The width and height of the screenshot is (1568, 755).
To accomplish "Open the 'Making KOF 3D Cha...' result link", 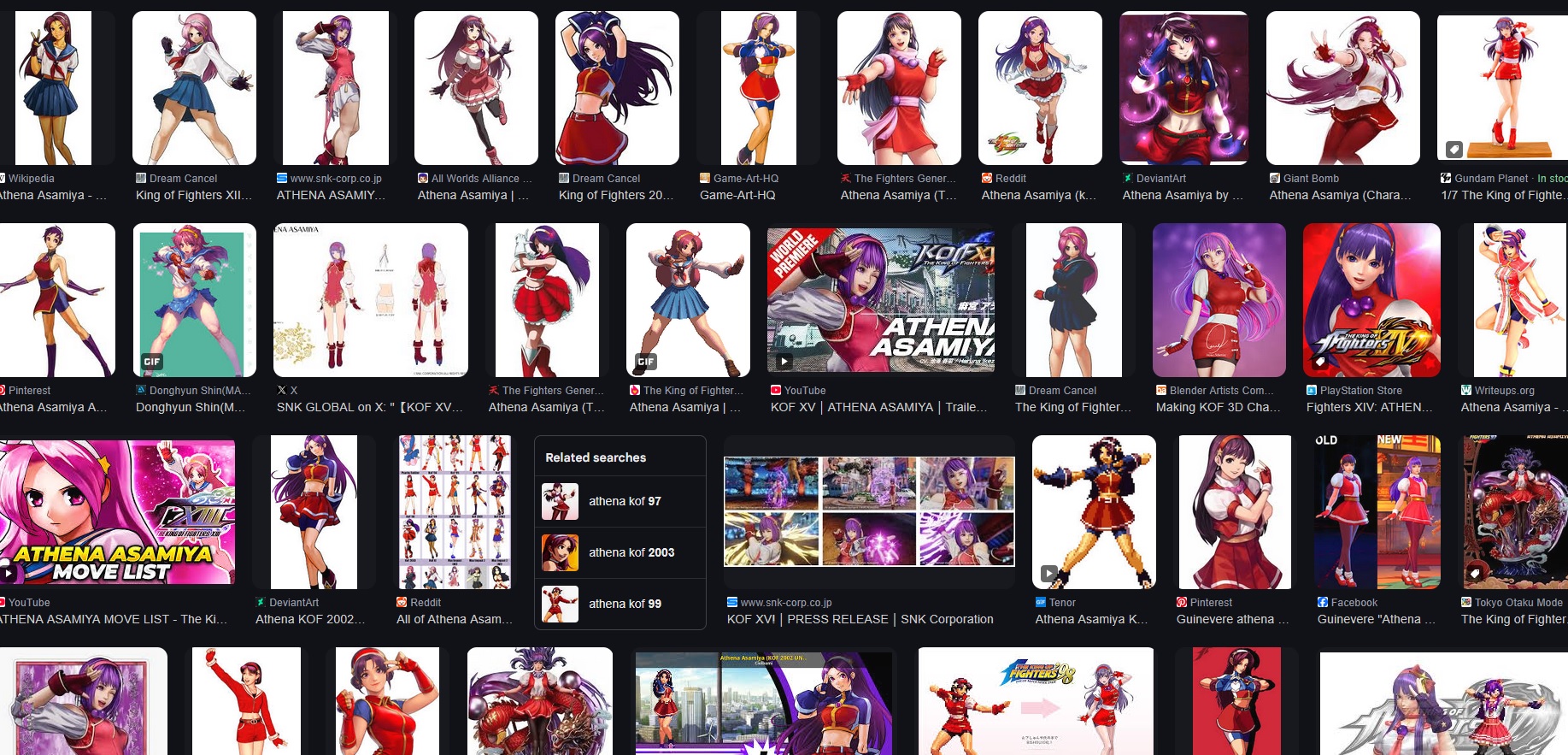I will pyautogui.click(x=1219, y=407).
